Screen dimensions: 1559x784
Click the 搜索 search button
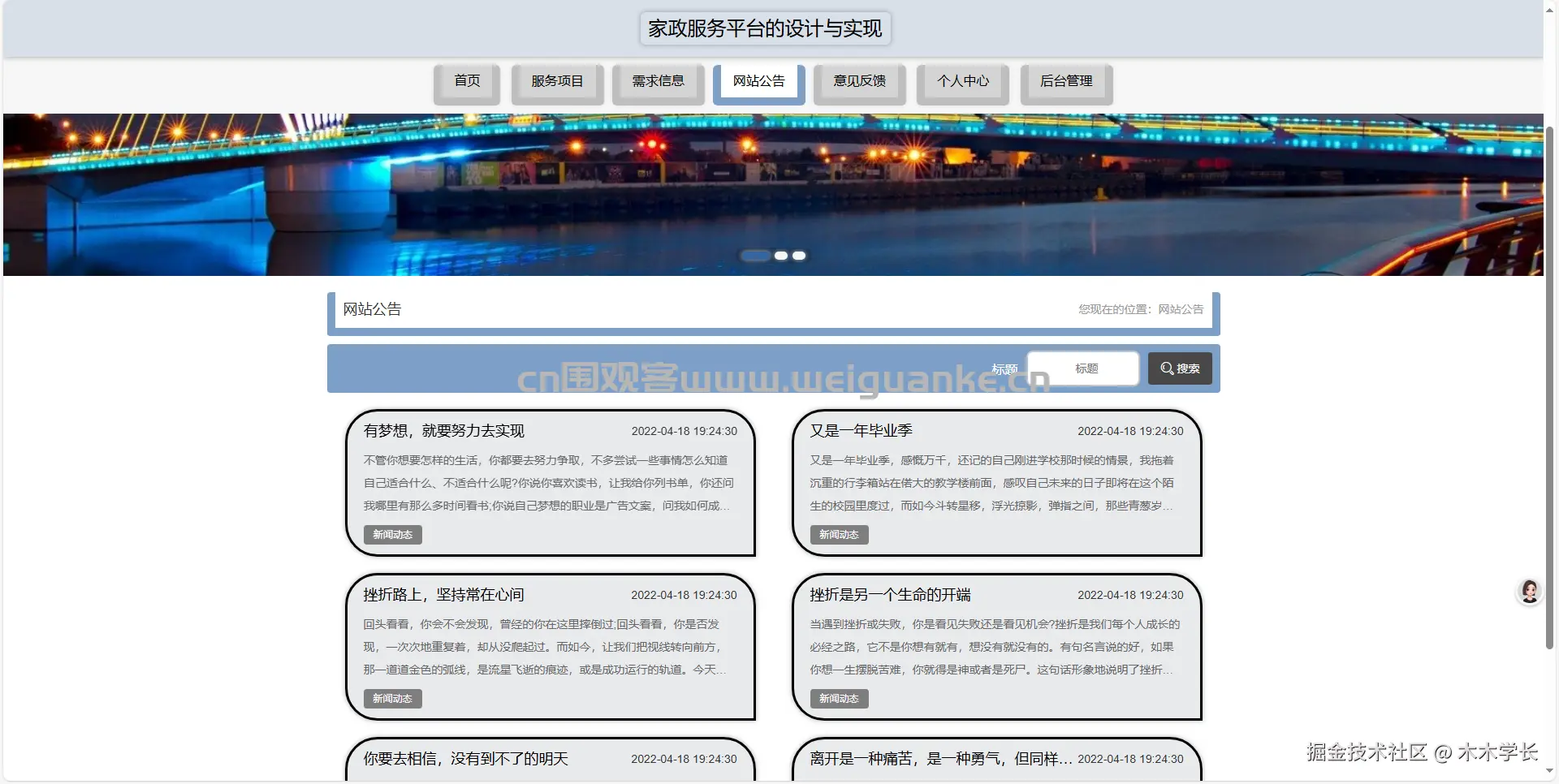pyautogui.click(x=1180, y=368)
